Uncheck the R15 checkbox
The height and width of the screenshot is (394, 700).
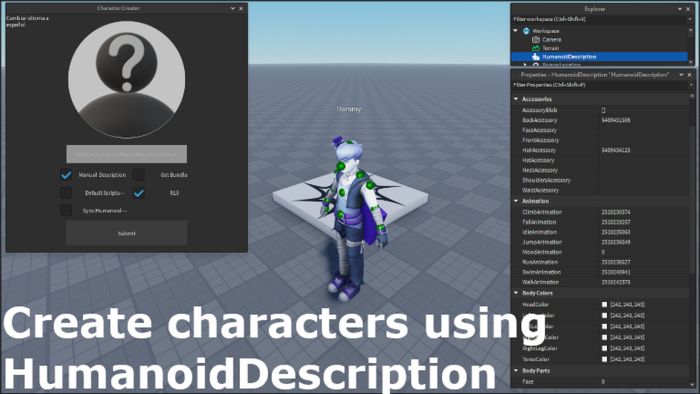pyautogui.click(x=138, y=193)
